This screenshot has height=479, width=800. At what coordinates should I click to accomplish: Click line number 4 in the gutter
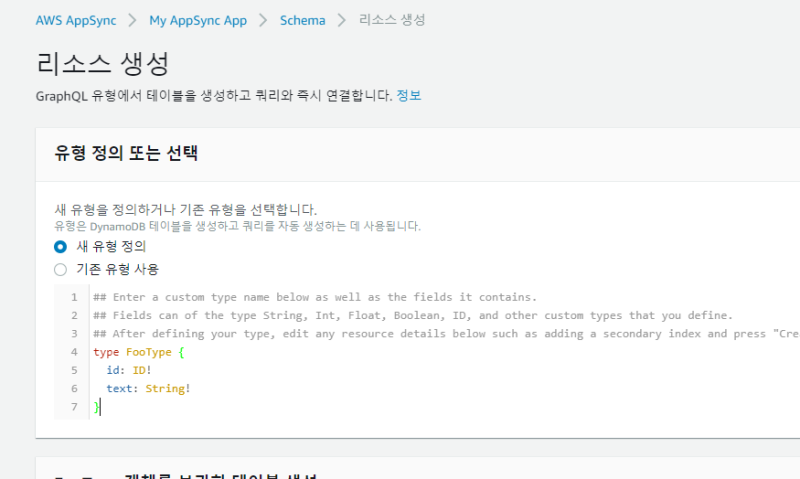[74, 352]
